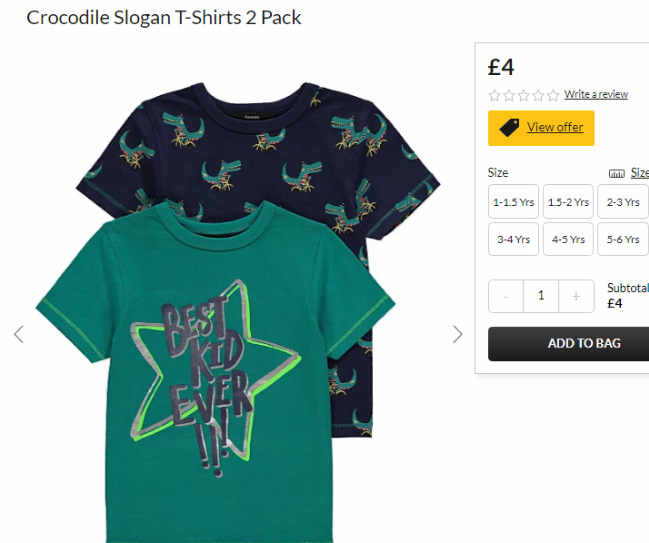Click the second rating star

click(509, 96)
